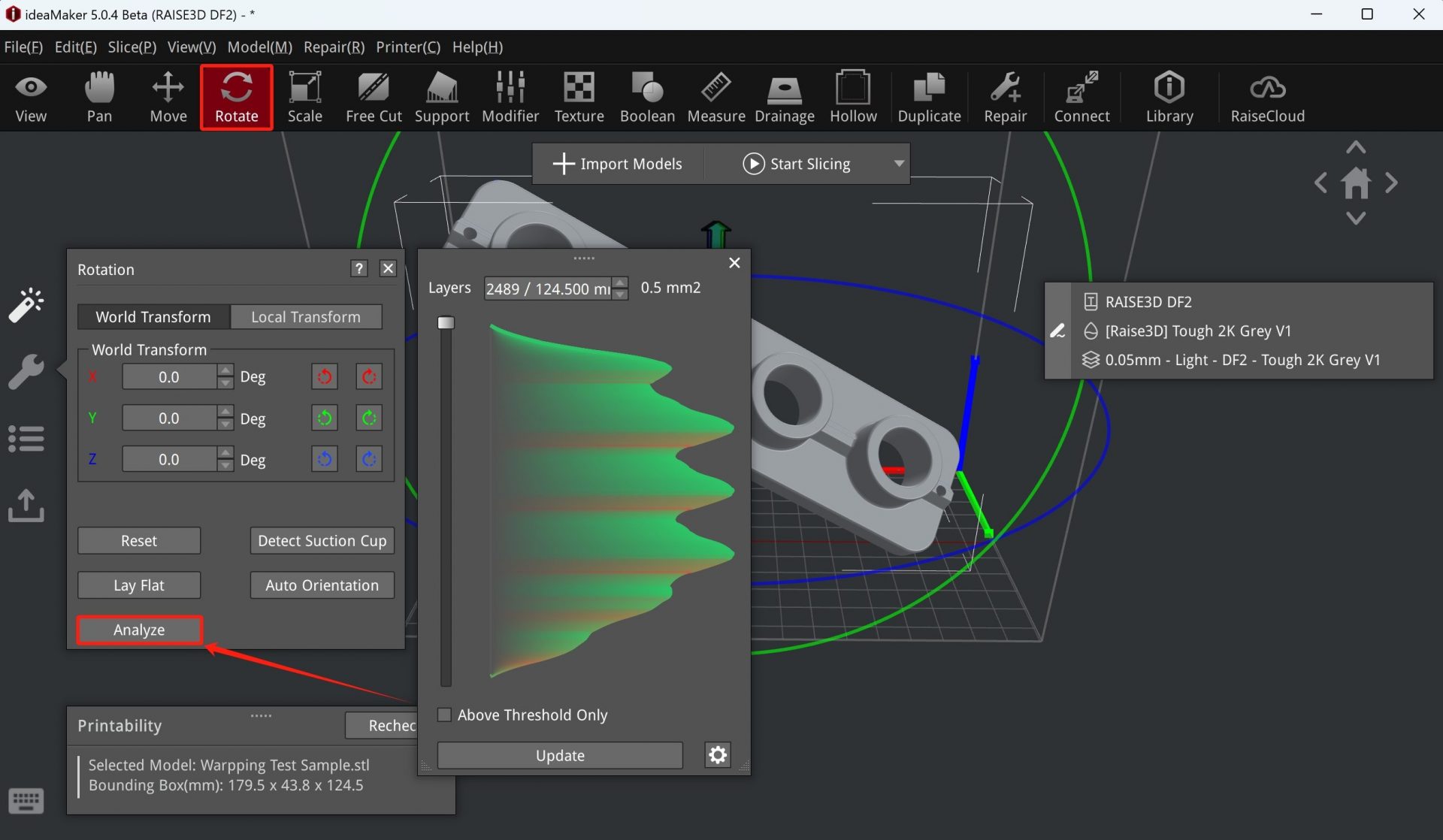Duplicate the selected model

click(x=929, y=98)
